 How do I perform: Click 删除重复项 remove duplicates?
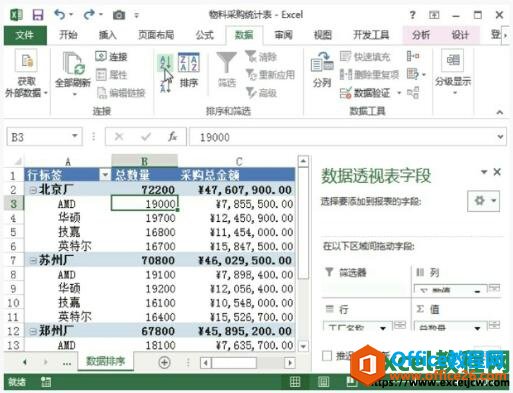369,75
